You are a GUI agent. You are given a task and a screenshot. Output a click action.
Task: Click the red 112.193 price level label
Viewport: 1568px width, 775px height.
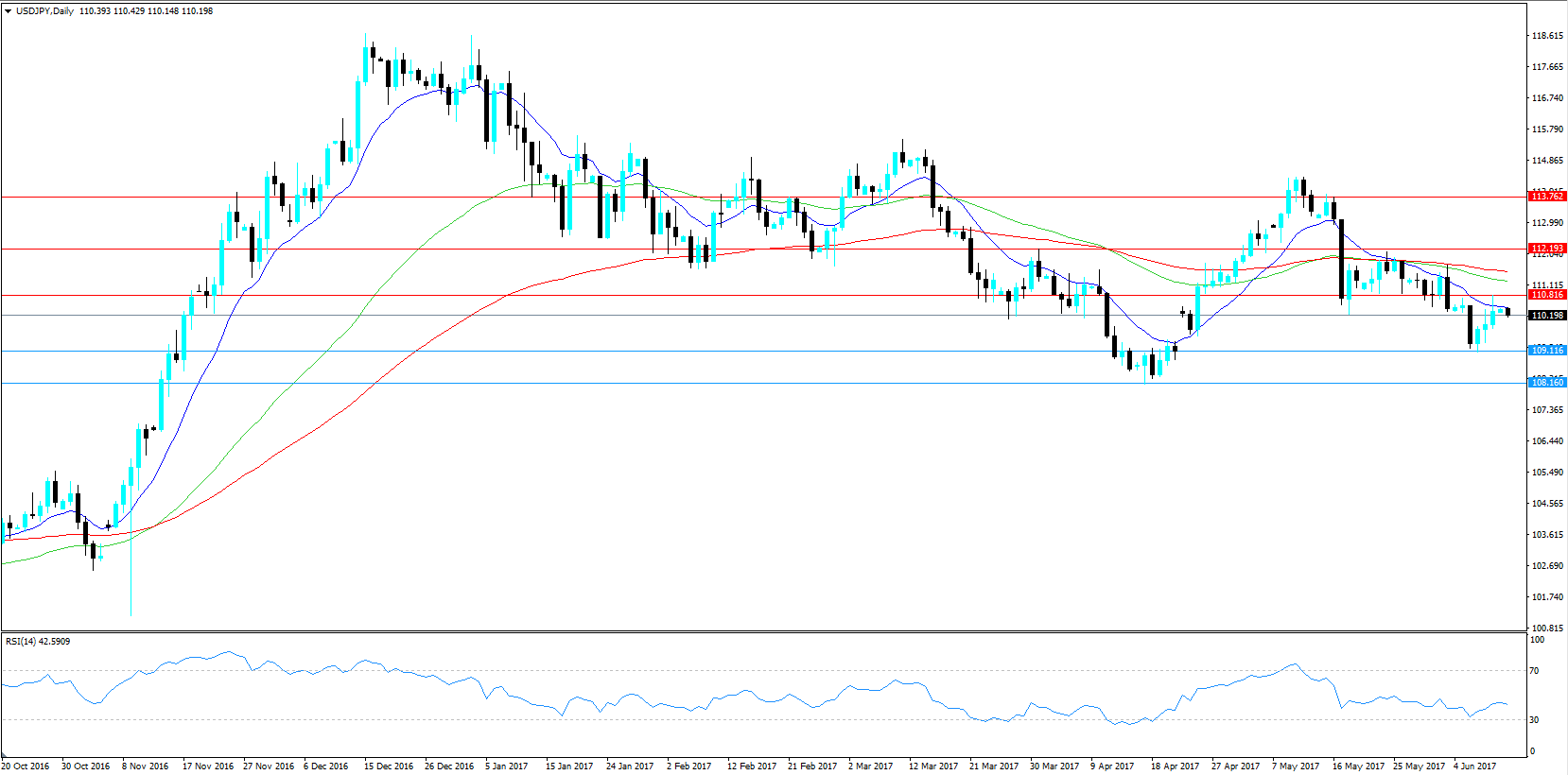tap(1547, 249)
